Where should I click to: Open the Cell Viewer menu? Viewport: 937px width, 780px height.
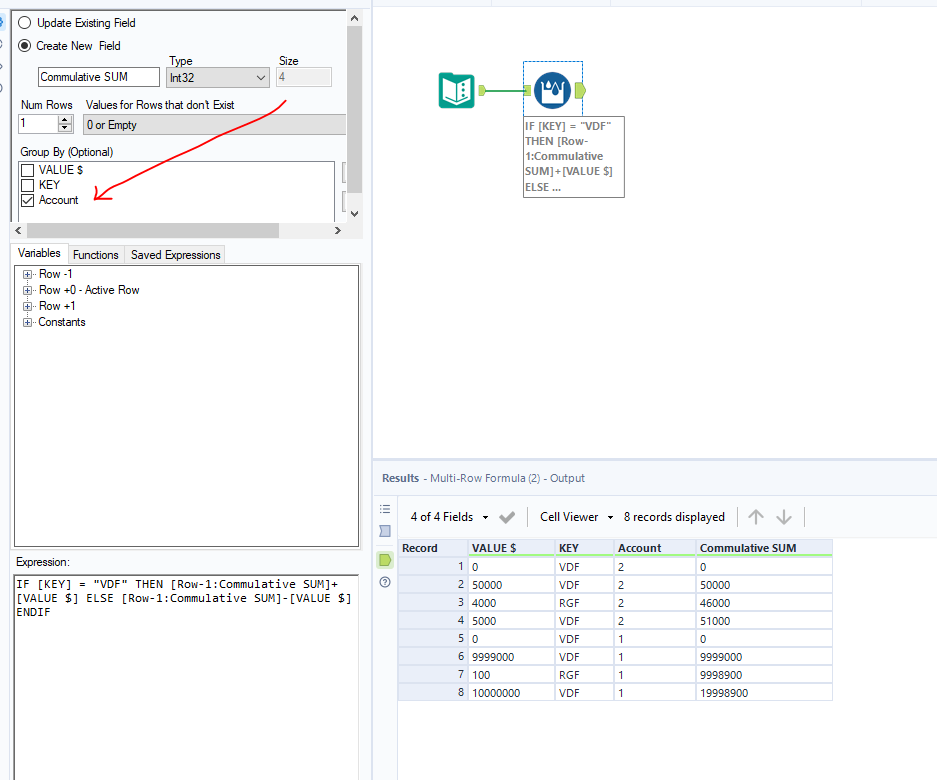tap(576, 517)
